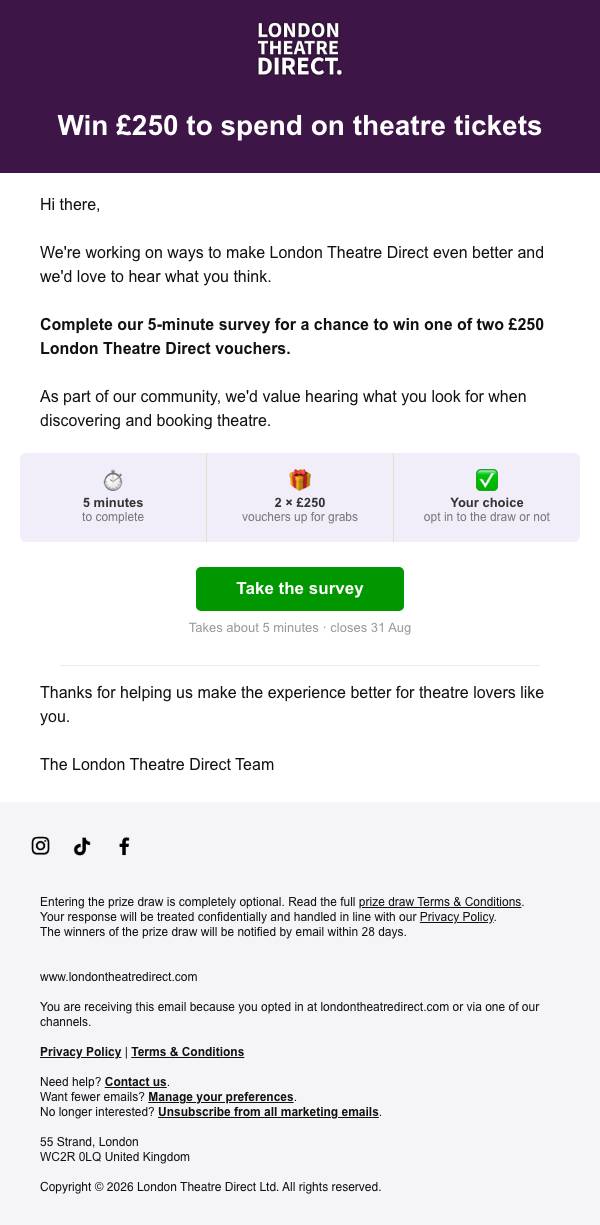Open the Facebook social icon
The width and height of the screenshot is (600, 1225).
[124, 846]
